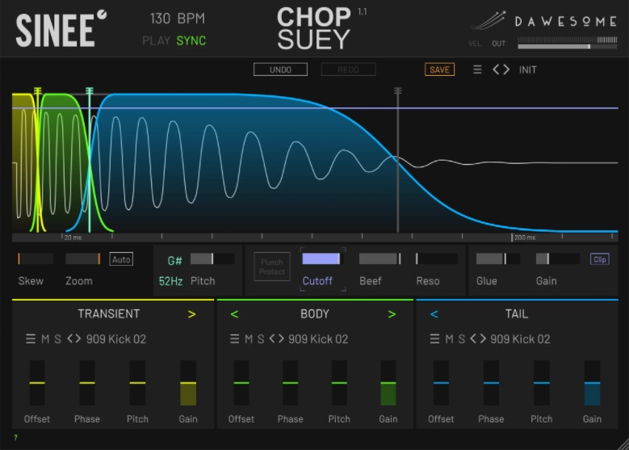This screenshot has width=629, height=450.
Task: Mute the Transient layer
Action: (x=45, y=339)
